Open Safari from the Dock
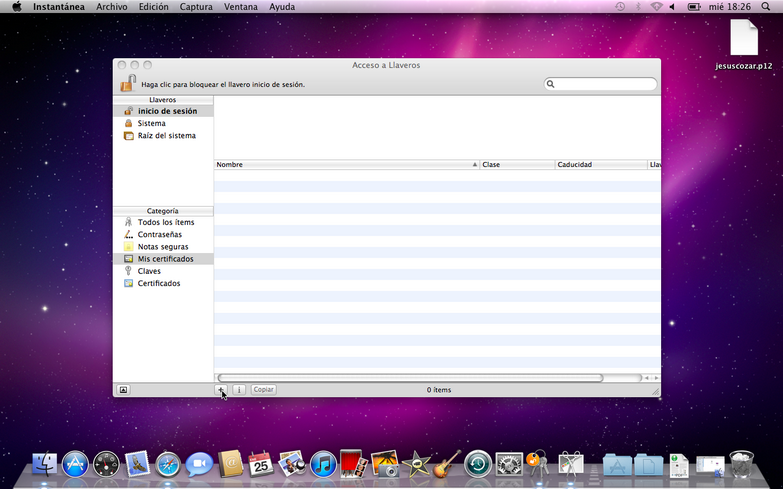Image resolution: width=783 pixels, height=489 pixels. point(168,465)
